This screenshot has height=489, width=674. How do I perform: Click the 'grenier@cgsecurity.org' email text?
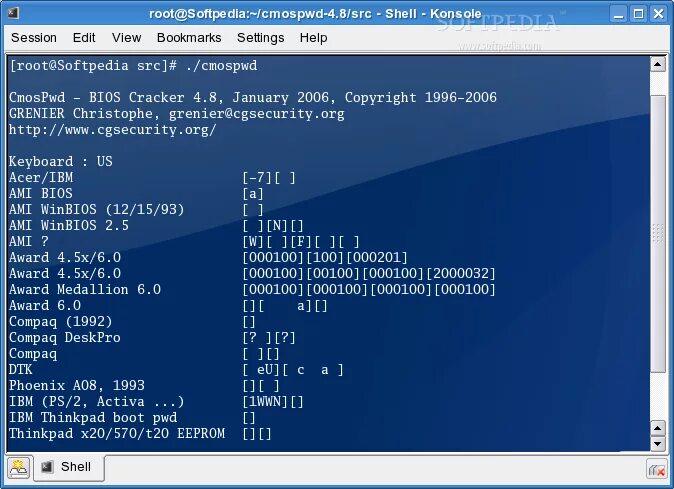[x=257, y=113]
